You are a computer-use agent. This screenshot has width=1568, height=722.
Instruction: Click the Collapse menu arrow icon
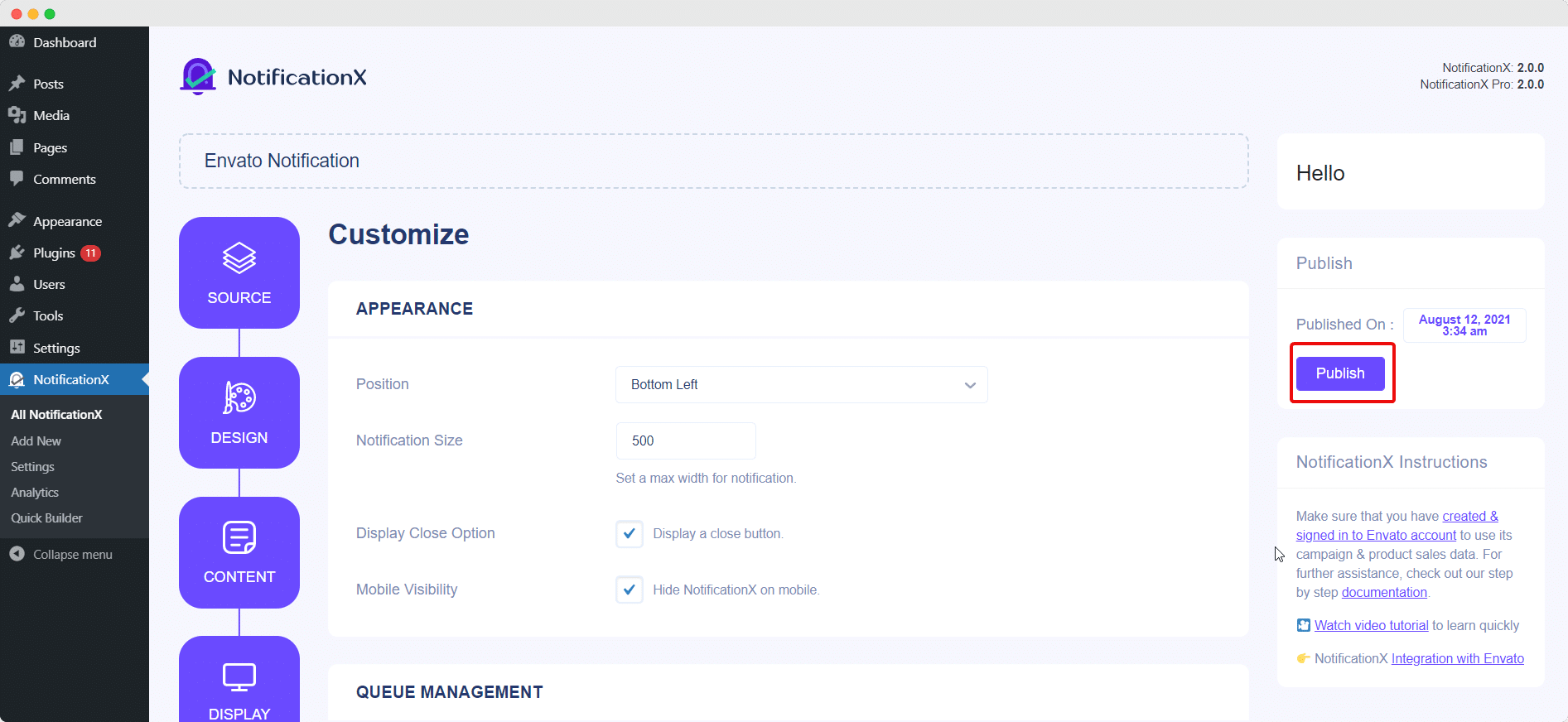(17, 554)
